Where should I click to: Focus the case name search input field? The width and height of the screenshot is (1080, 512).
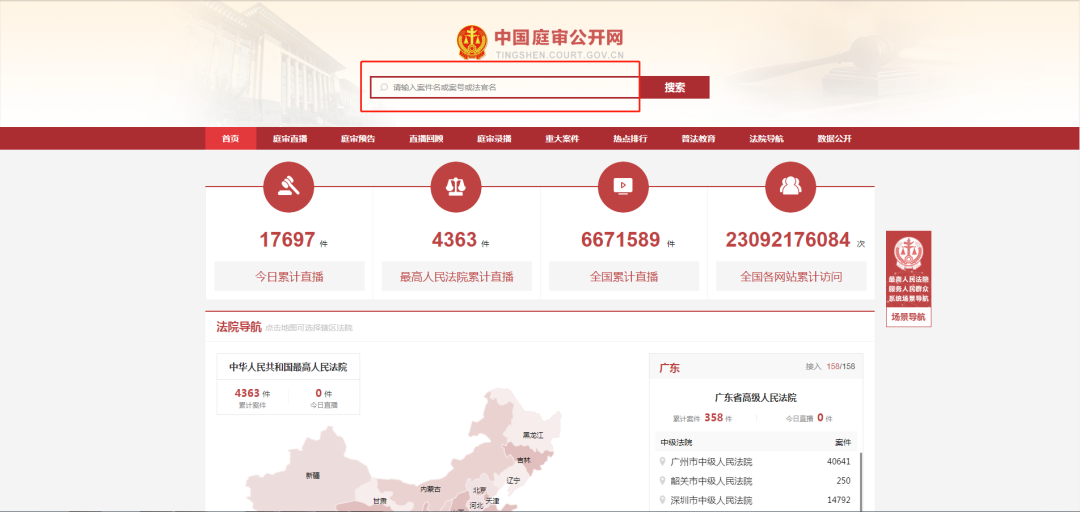point(505,88)
